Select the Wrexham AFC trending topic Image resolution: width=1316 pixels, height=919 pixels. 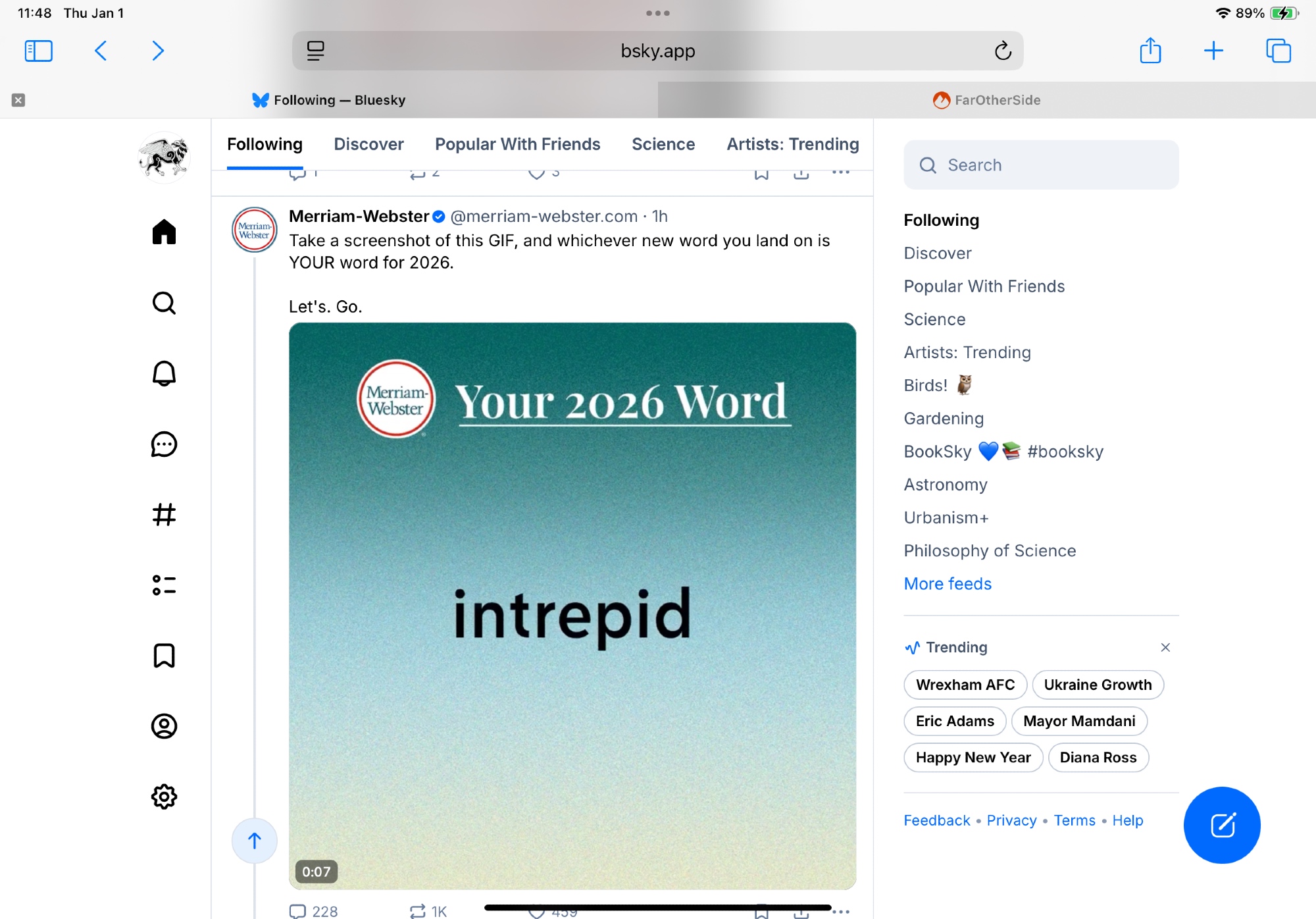click(x=965, y=685)
